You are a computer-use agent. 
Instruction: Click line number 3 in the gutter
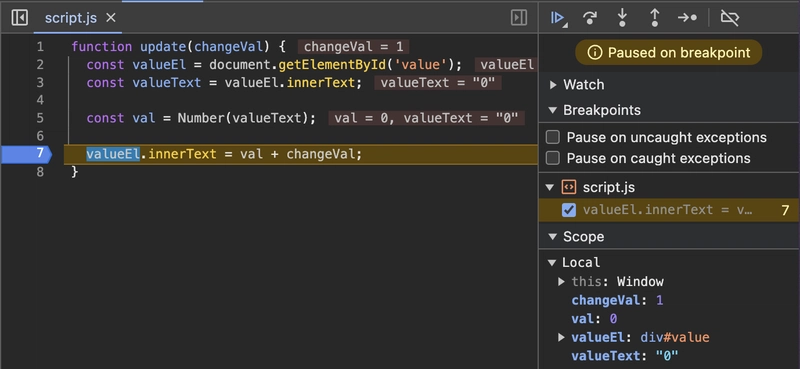(40, 82)
